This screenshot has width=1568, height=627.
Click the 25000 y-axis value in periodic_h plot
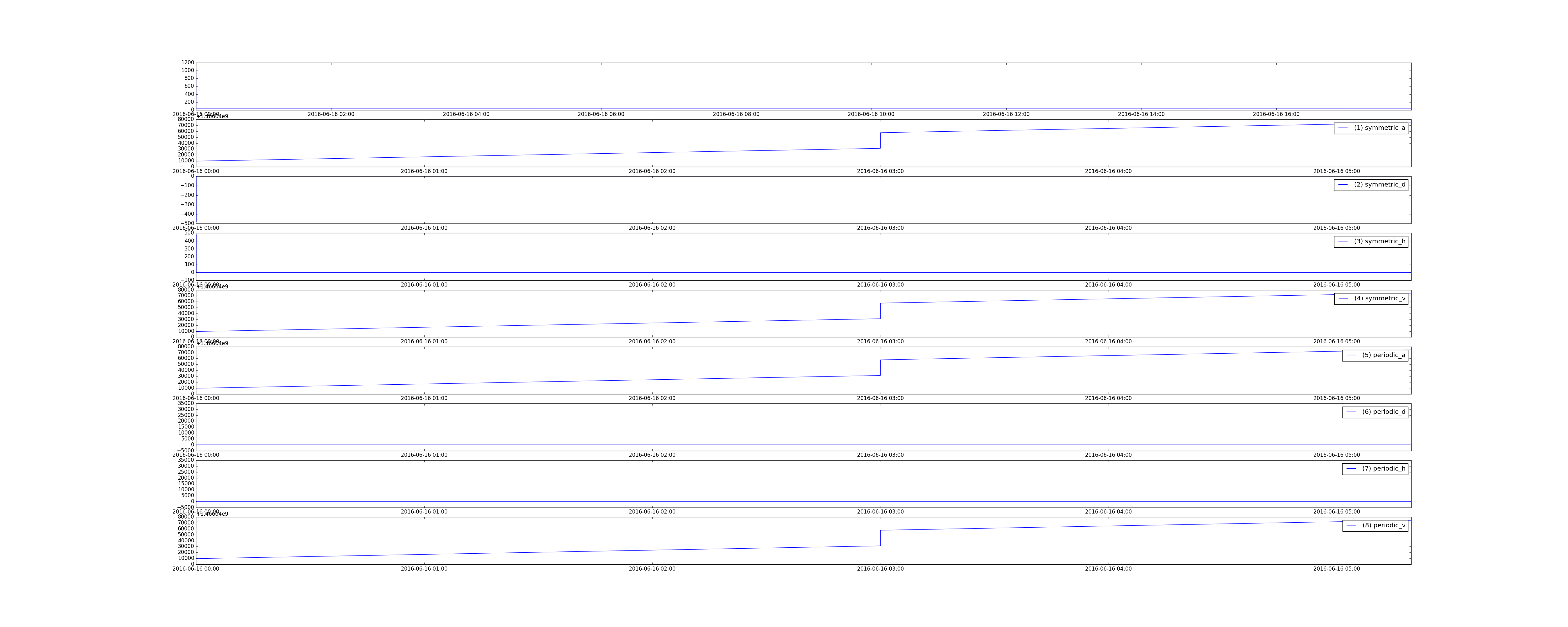(x=186, y=472)
